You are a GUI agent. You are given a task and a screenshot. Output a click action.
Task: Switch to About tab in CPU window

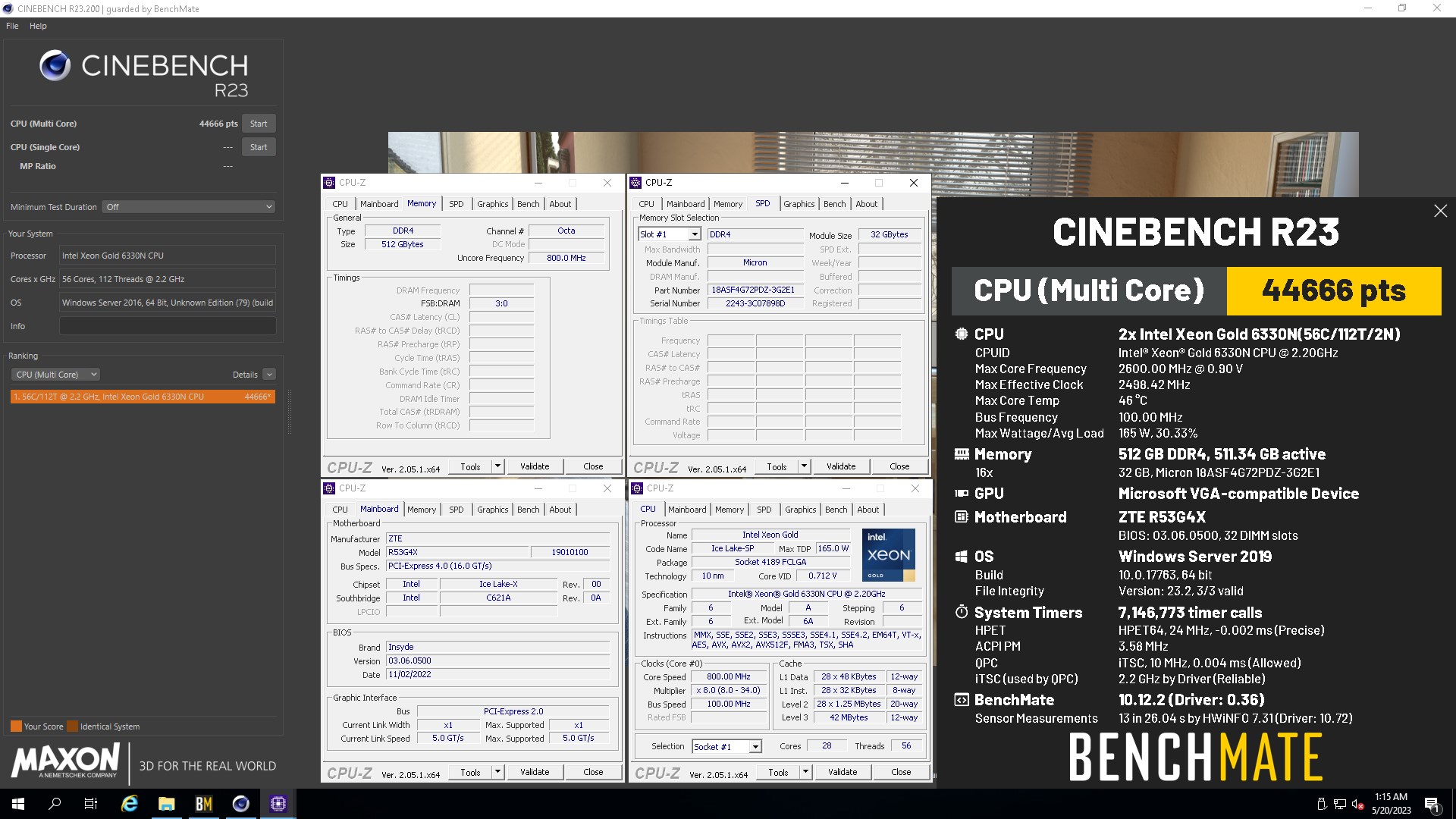(868, 510)
